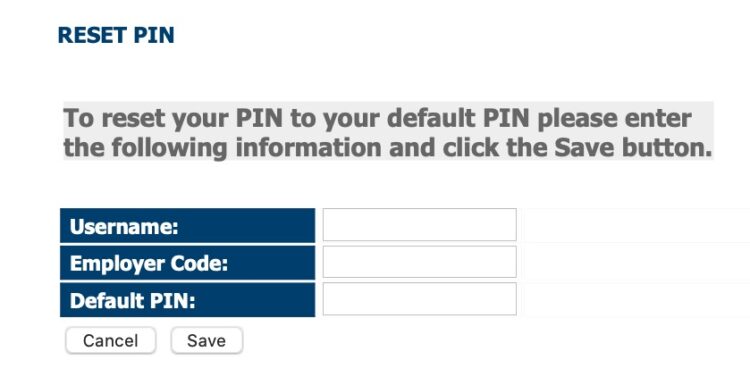Viewport: 750px width, 377px height.
Task: Click the RESET PIN page heading
Action: click(x=116, y=35)
